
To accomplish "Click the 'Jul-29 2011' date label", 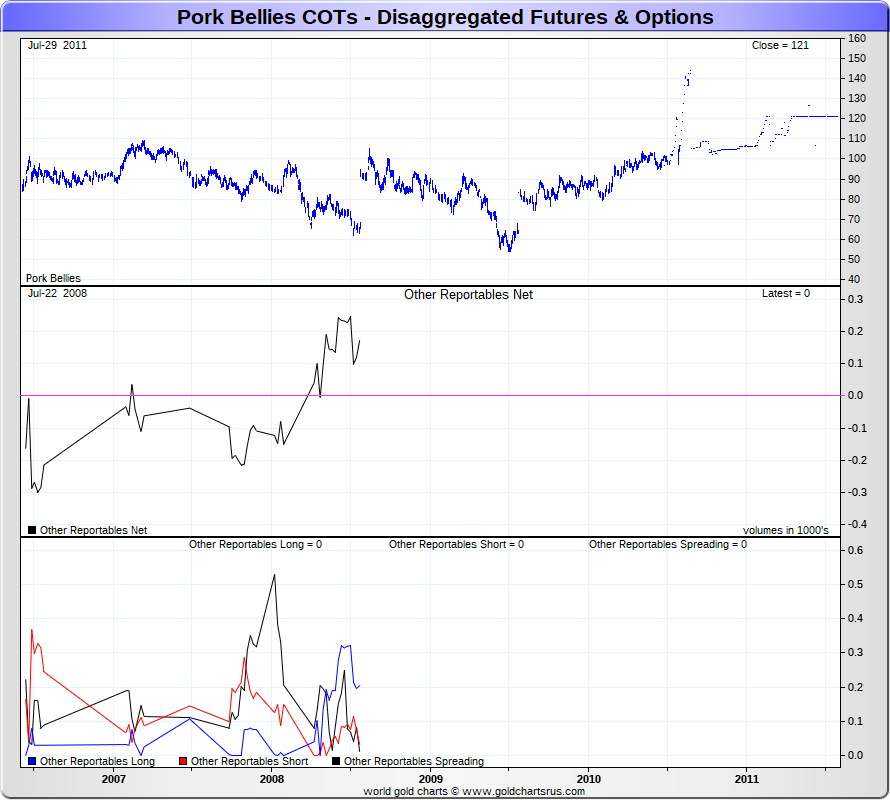I will pyautogui.click(x=57, y=45).
